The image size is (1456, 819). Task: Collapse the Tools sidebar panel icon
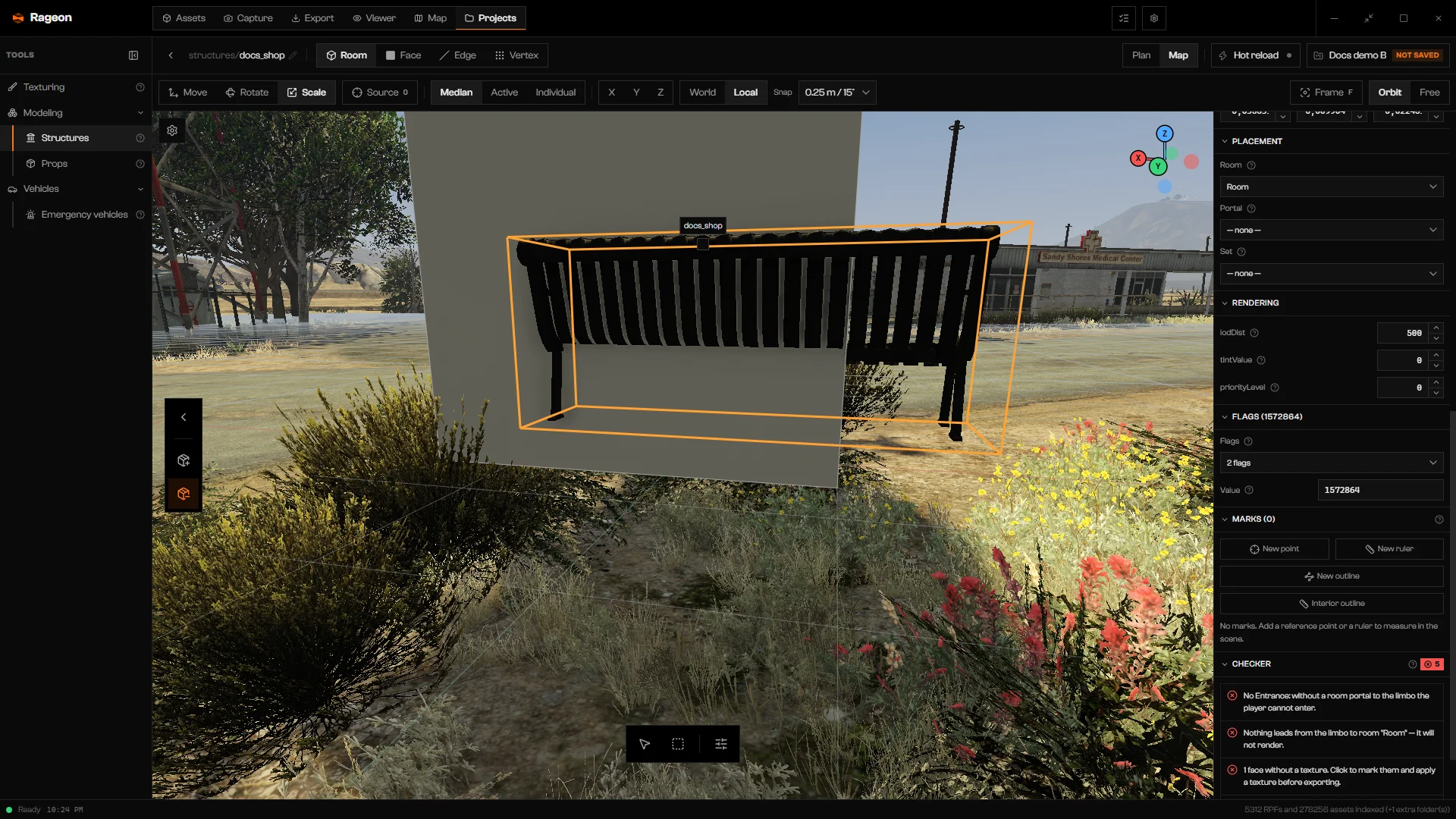[x=133, y=55]
